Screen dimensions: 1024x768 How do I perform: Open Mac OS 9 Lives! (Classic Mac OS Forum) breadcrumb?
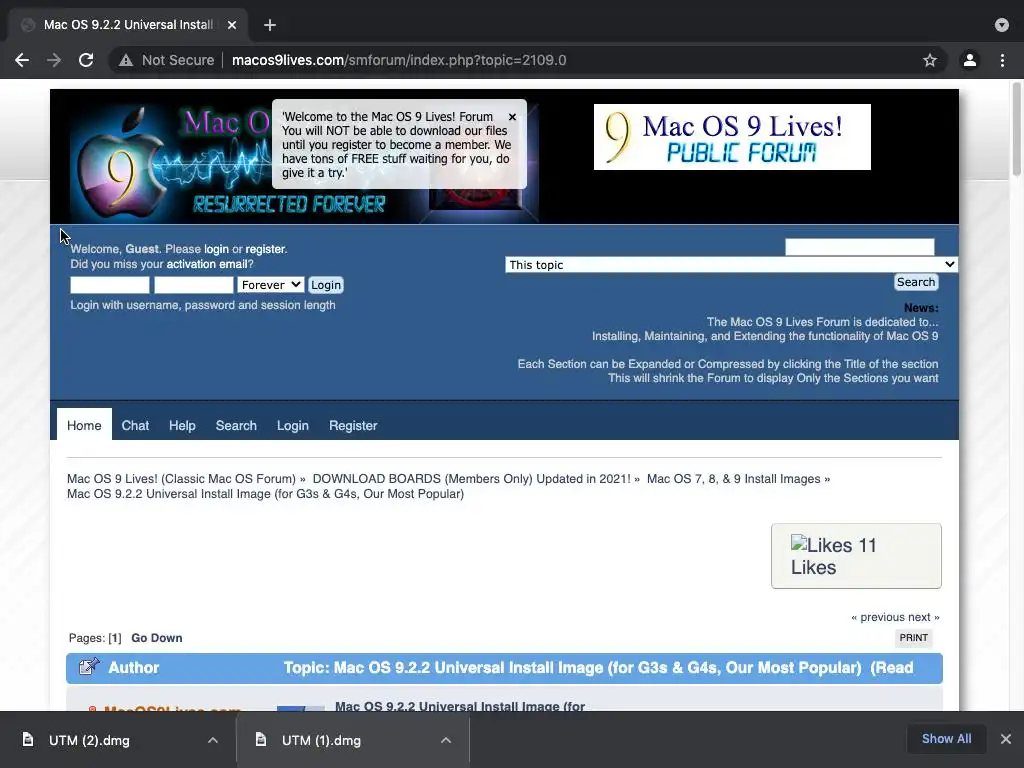click(x=181, y=479)
